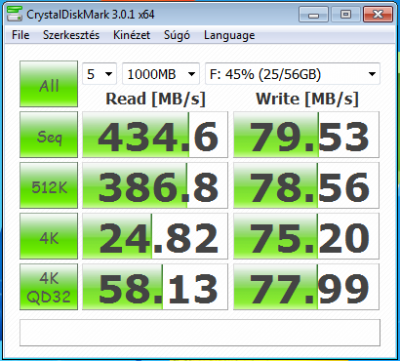Screen dimensions: 400x361
Task: Start the 4K benchmark
Action: [49, 236]
